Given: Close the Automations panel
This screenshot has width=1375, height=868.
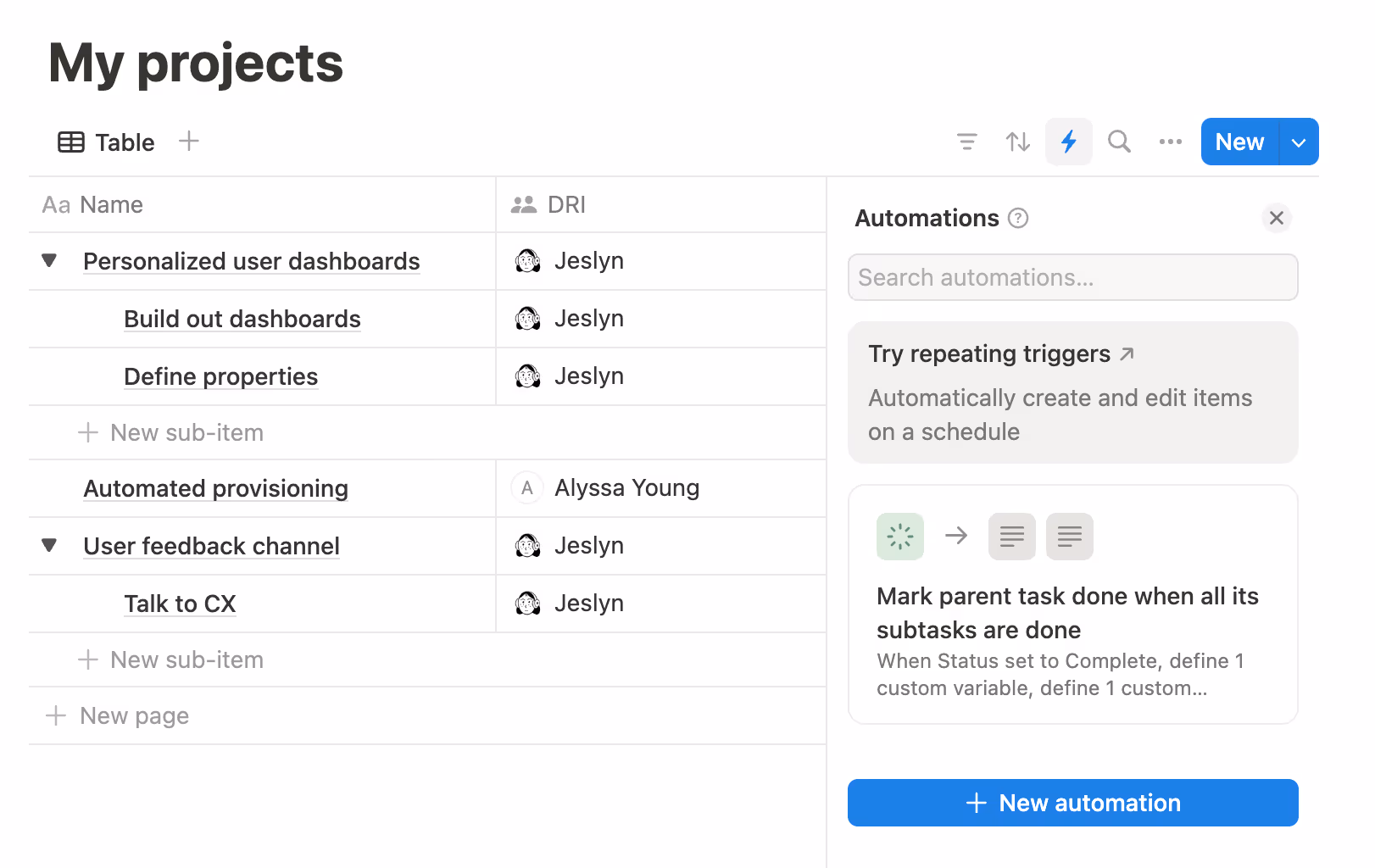Looking at the screenshot, I should pos(1276,219).
